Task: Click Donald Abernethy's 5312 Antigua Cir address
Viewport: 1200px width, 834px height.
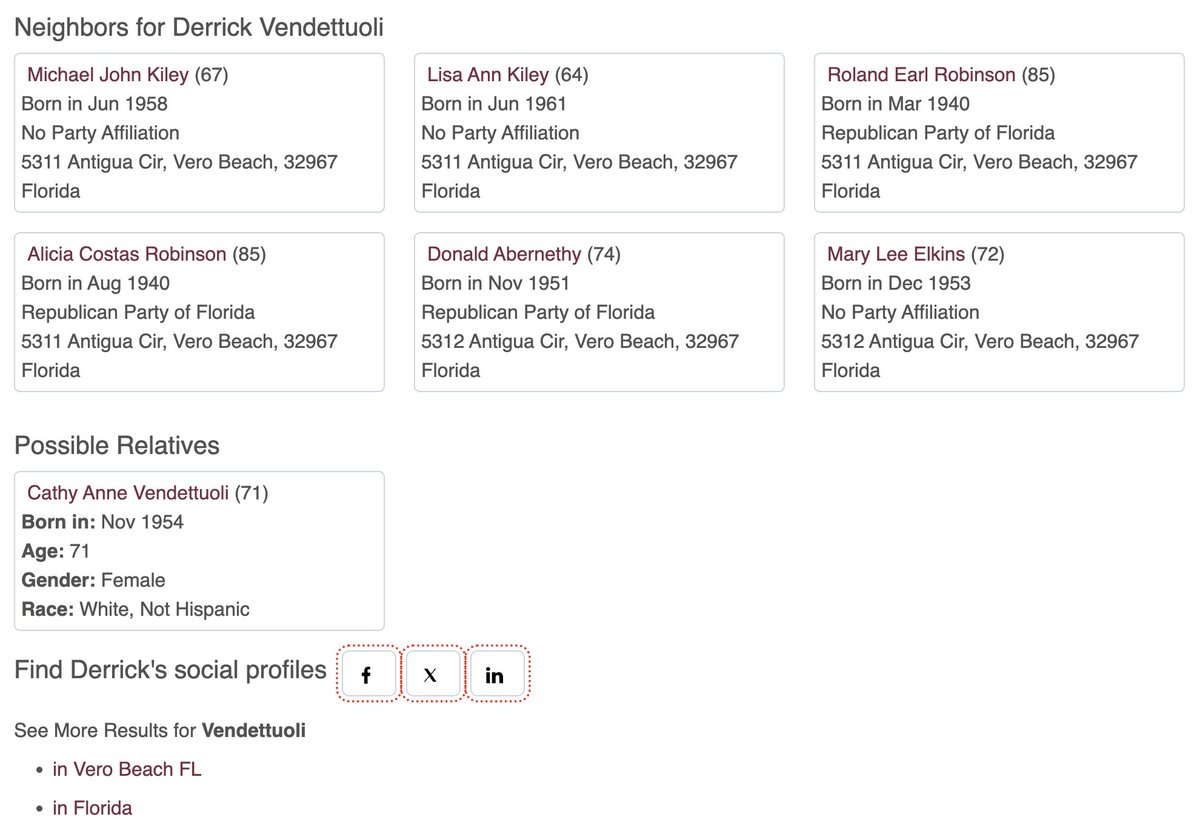Action: click(580, 341)
